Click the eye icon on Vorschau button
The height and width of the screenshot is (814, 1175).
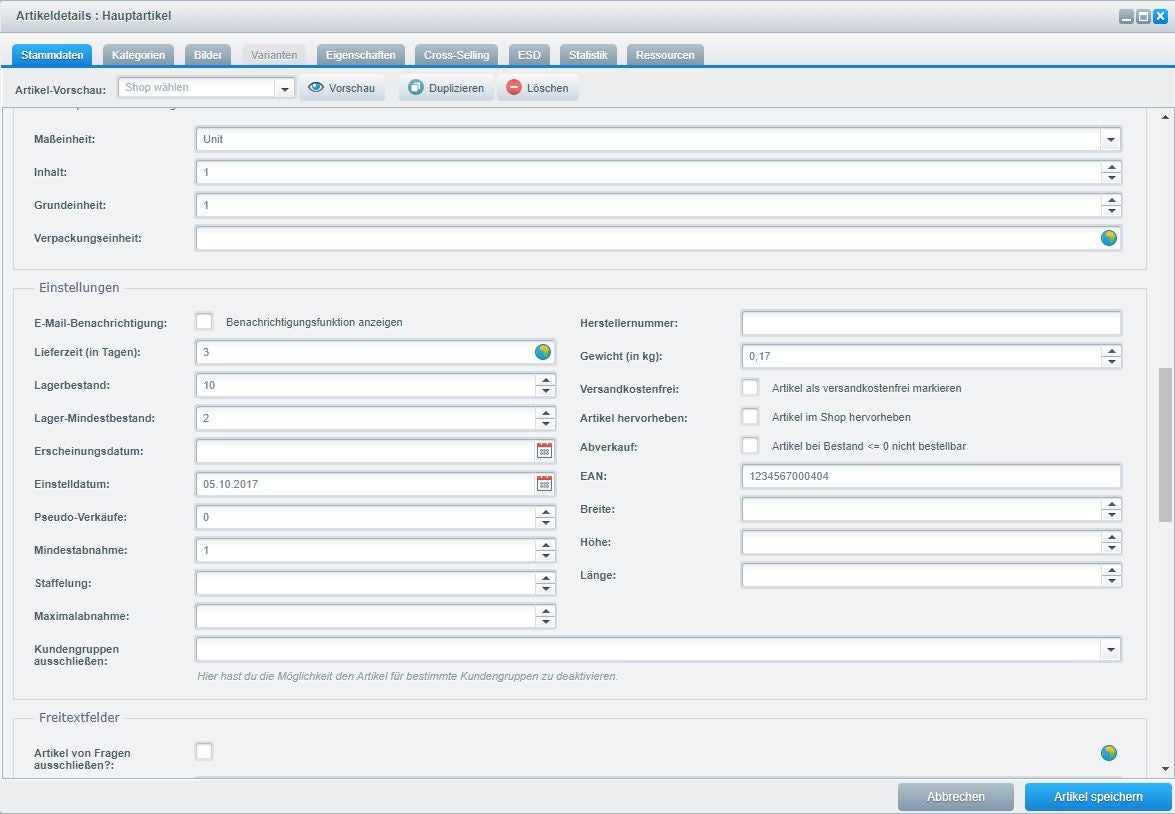coord(316,88)
